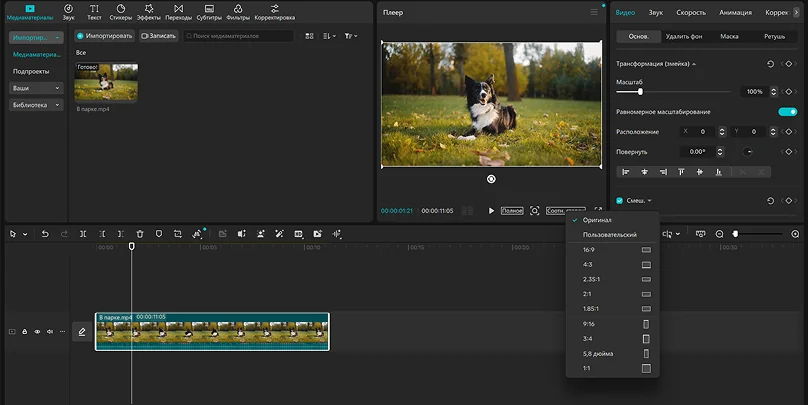Select the 5,8 дюйма aspect option

pyautogui.click(x=612, y=353)
